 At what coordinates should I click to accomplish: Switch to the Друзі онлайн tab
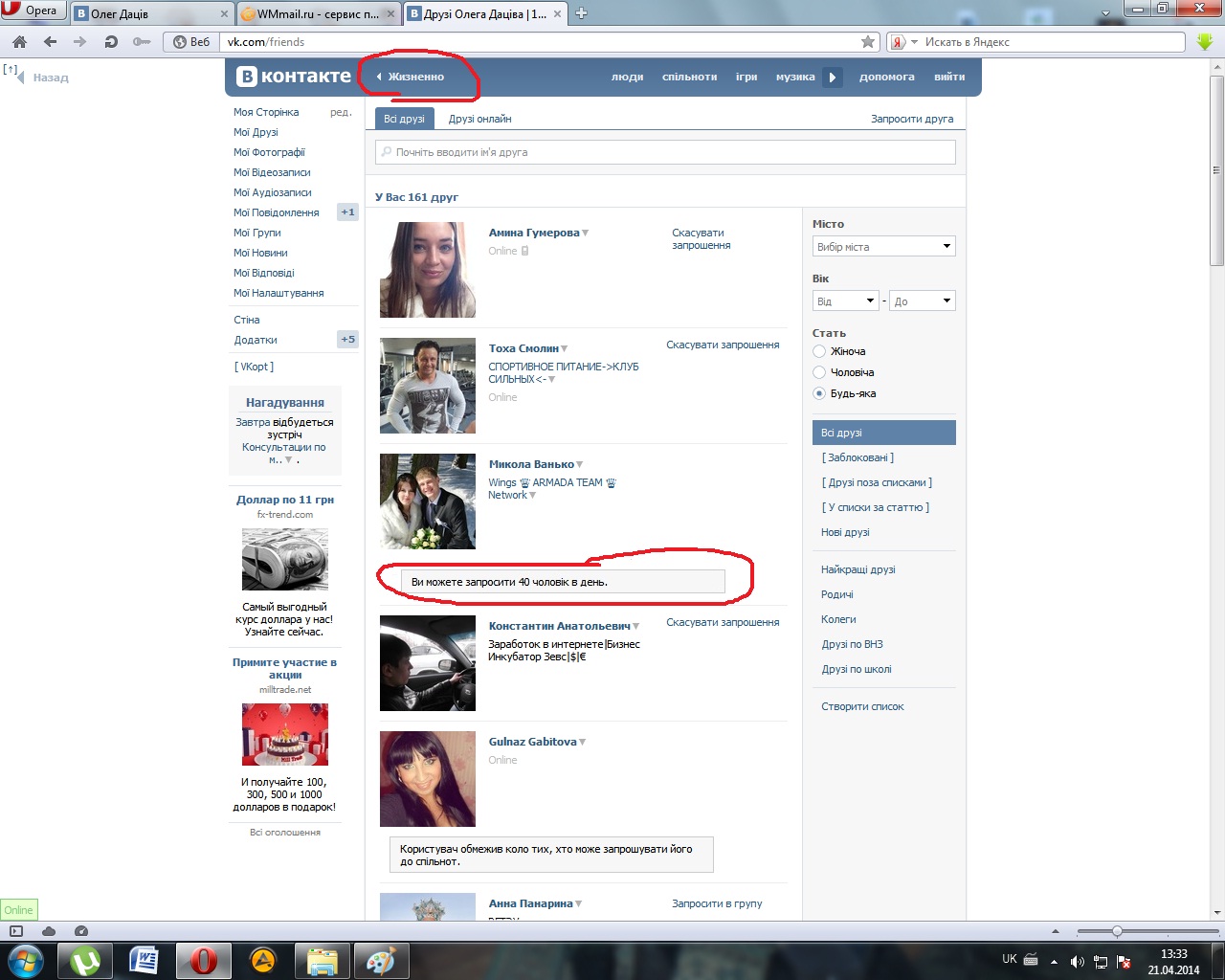point(479,119)
